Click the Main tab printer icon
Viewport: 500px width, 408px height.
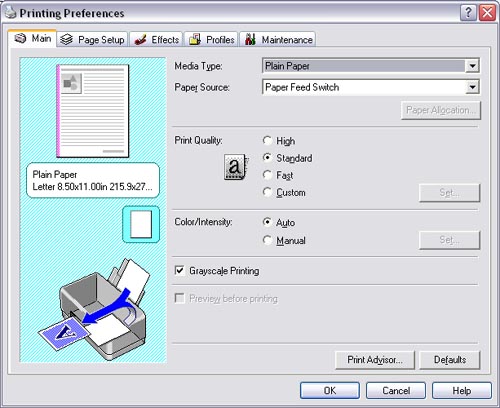(20, 38)
